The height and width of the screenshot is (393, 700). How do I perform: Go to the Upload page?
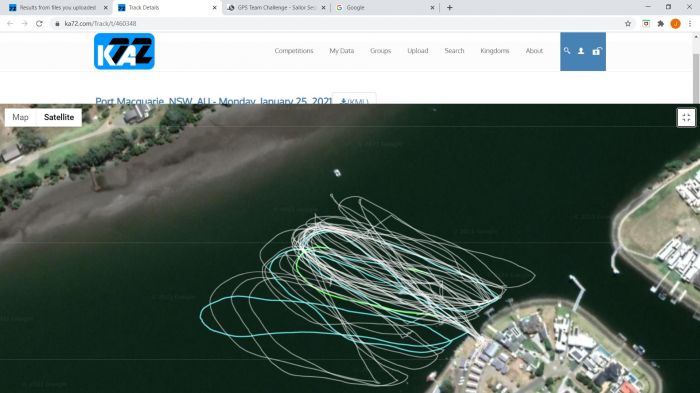pos(417,51)
